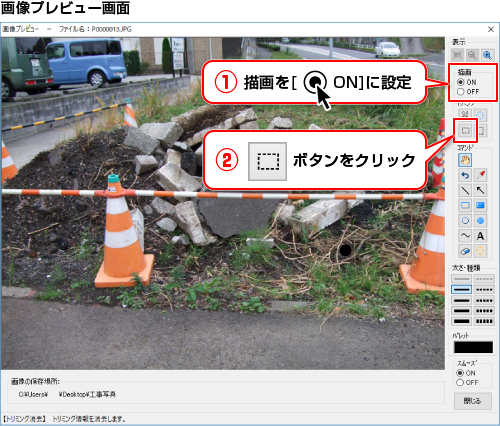500x426 pixels.
Task: Click the fit-to-window display icon
Action: pyautogui.click(x=458, y=55)
